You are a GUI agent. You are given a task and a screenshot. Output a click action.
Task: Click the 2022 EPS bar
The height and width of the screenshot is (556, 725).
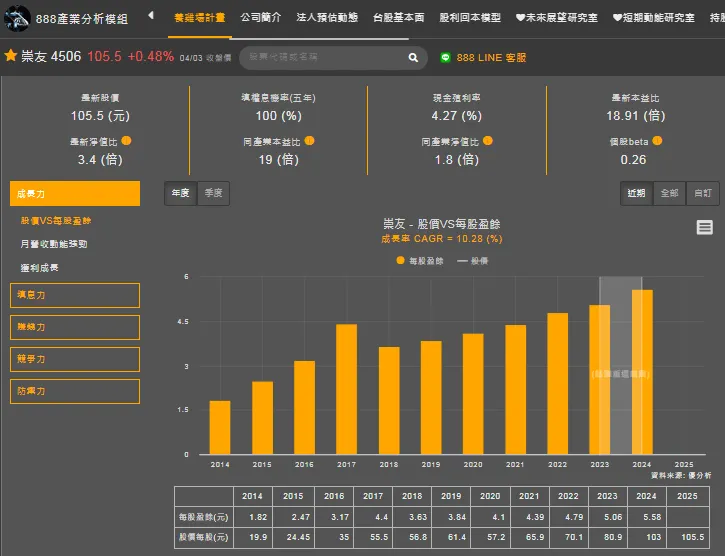557,383
